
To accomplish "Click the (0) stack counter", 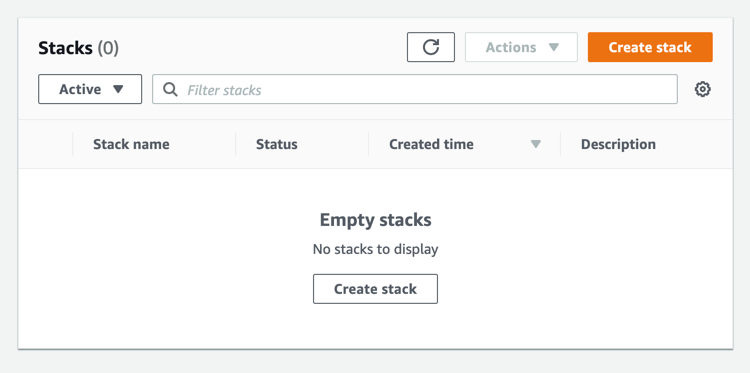I will coord(108,48).
